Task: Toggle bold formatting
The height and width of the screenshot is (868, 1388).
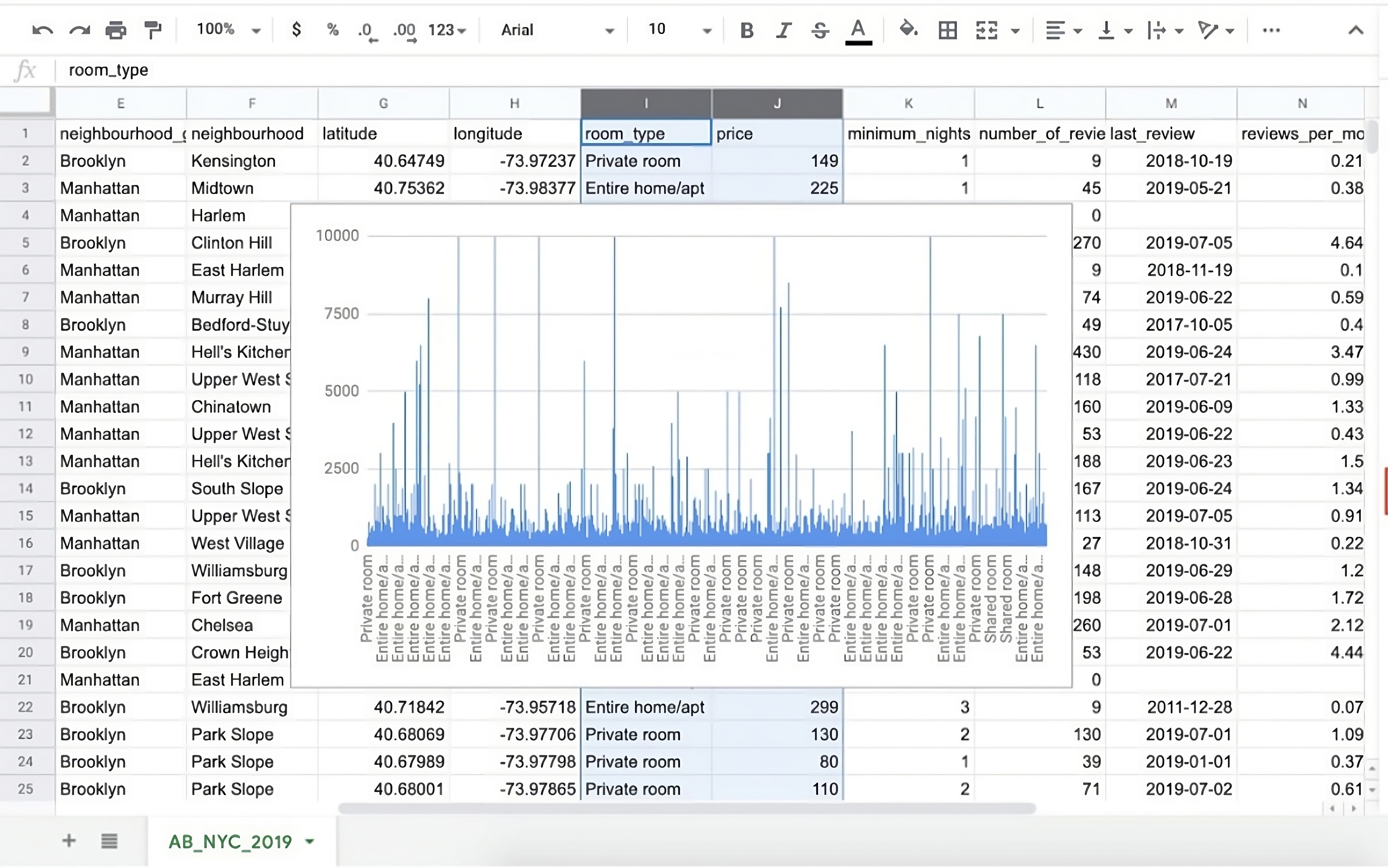Action: (x=746, y=30)
